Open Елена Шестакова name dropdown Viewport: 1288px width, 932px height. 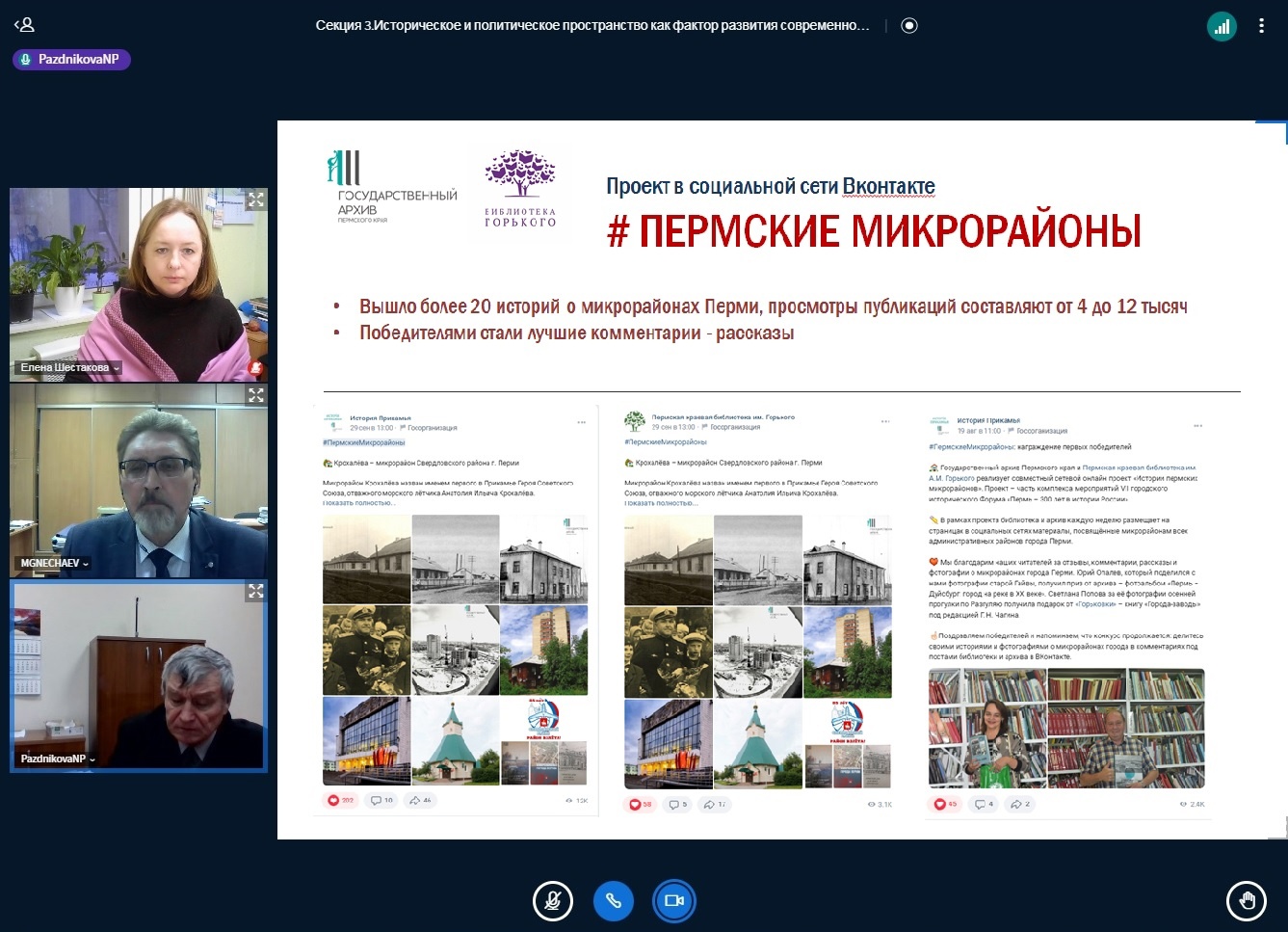[x=69, y=367]
